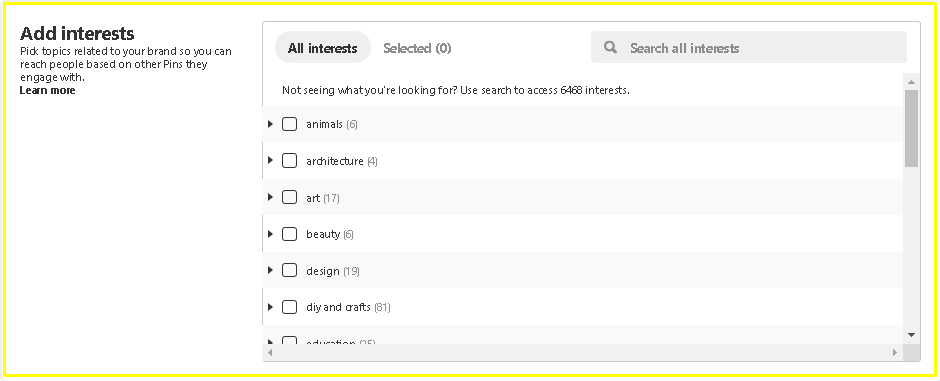Expand the animals category arrow
Screen dimensions: 940x381
270,124
